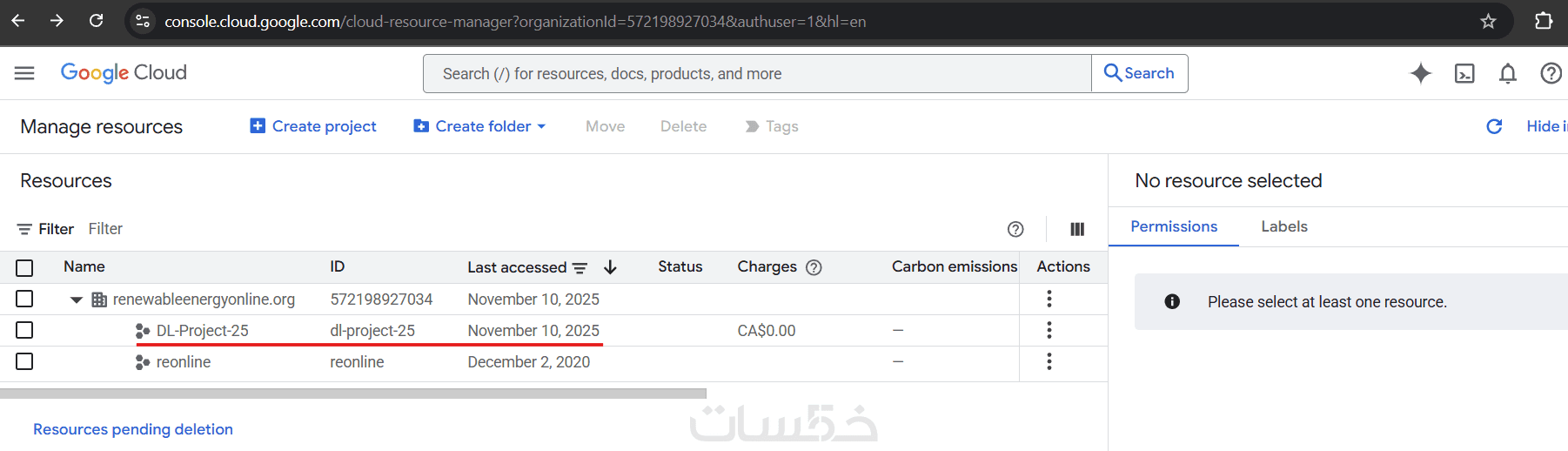Open the notifications bell
Image resolution: width=1568 pixels, height=451 pixels.
point(1508,73)
